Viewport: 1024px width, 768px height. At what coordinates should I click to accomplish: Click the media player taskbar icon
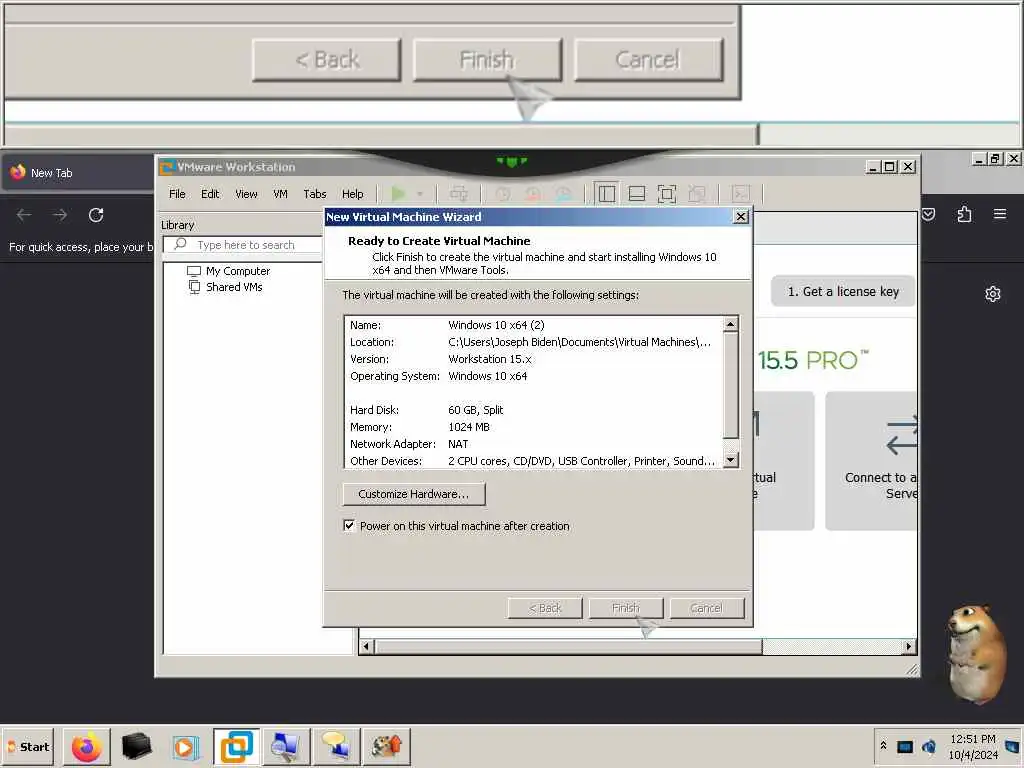click(x=185, y=746)
